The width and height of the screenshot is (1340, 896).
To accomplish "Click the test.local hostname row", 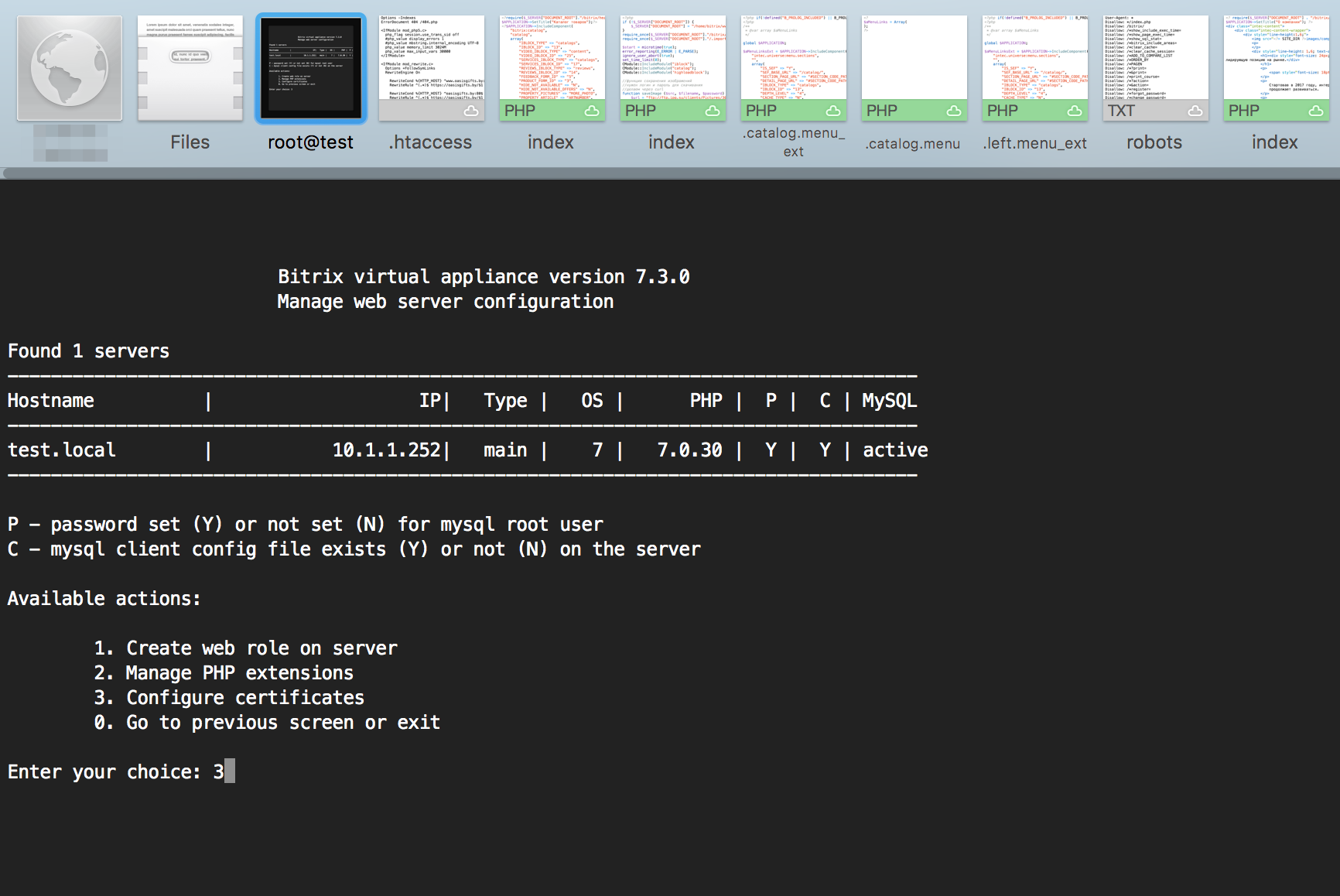I will [62, 450].
